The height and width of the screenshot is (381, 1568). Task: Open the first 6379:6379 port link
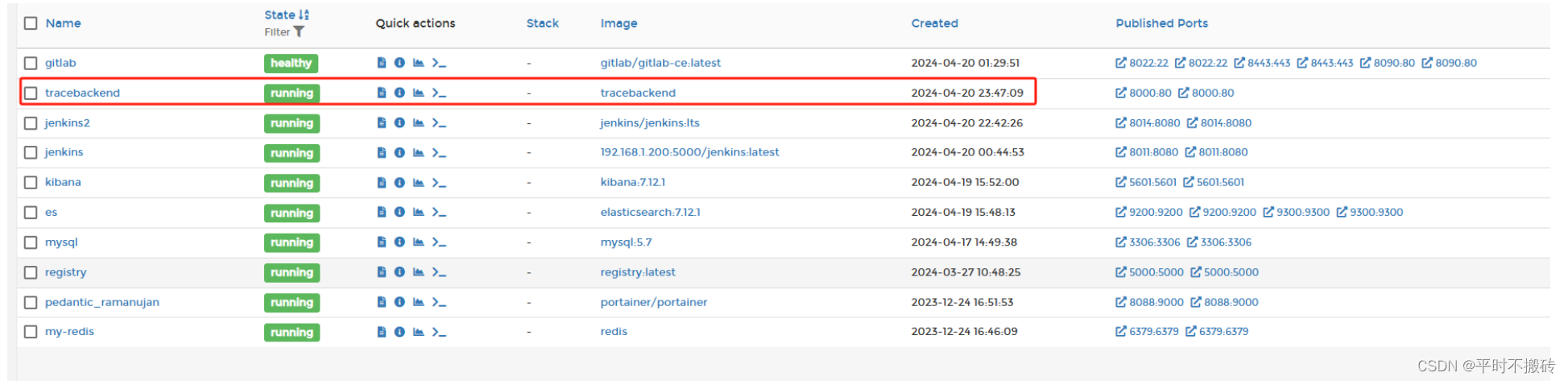click(1147, 331)
